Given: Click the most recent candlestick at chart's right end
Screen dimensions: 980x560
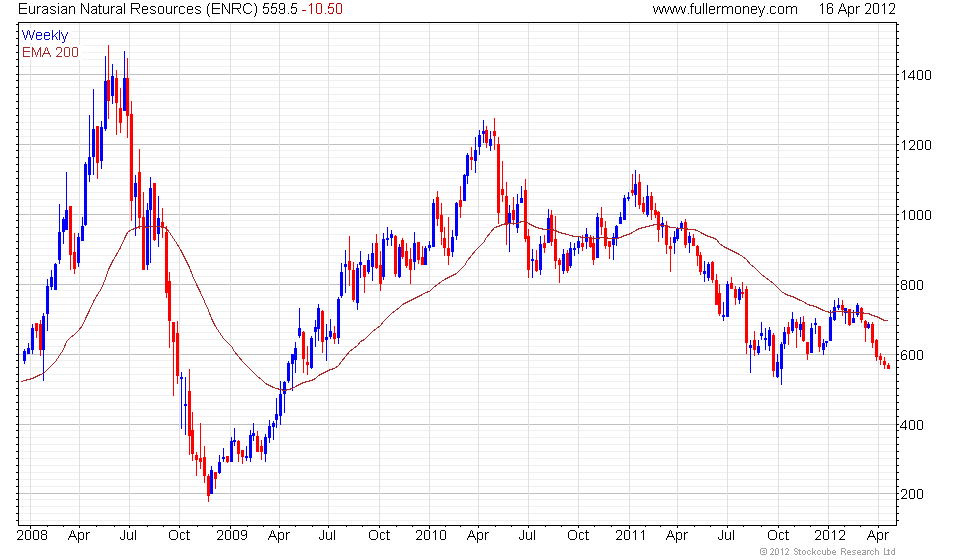Looking at the screenshot, I should click(x=888, y=366).
